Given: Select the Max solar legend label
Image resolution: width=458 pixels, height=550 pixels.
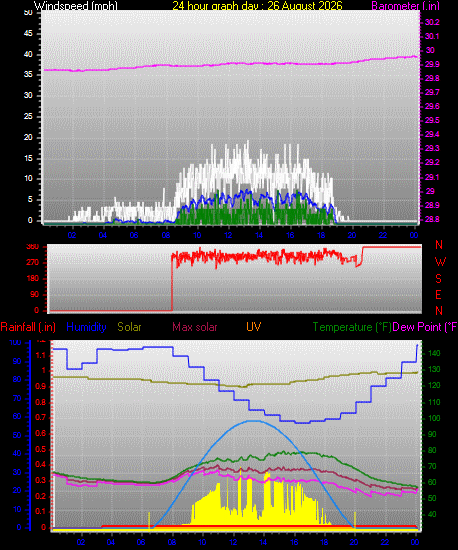Looking at the screenshot, I should [195, 327].
